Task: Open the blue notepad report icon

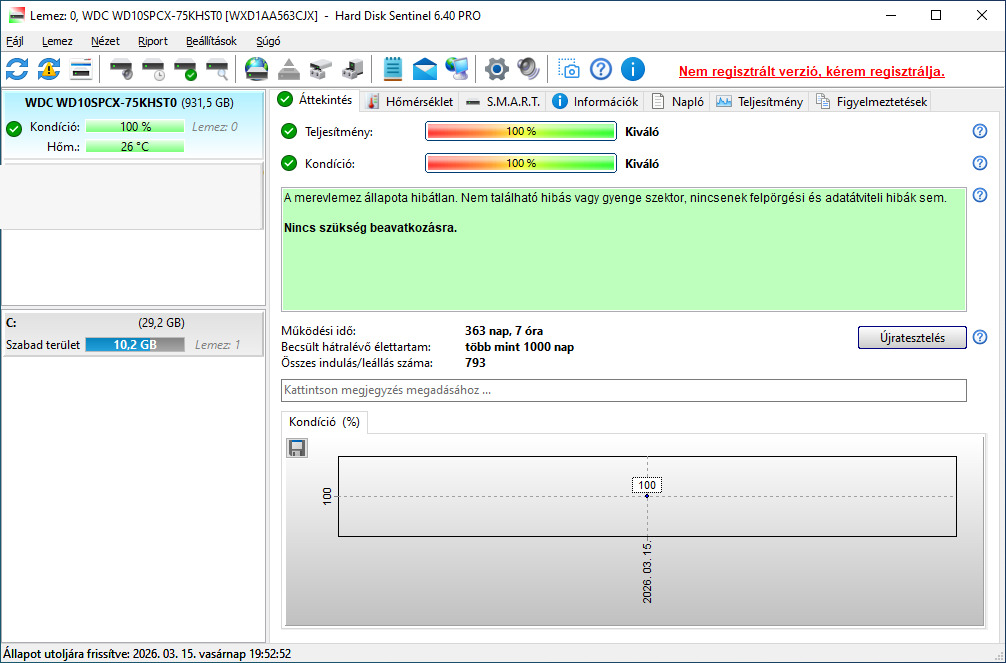Action: pyautogui.click(x=393, y=69)
